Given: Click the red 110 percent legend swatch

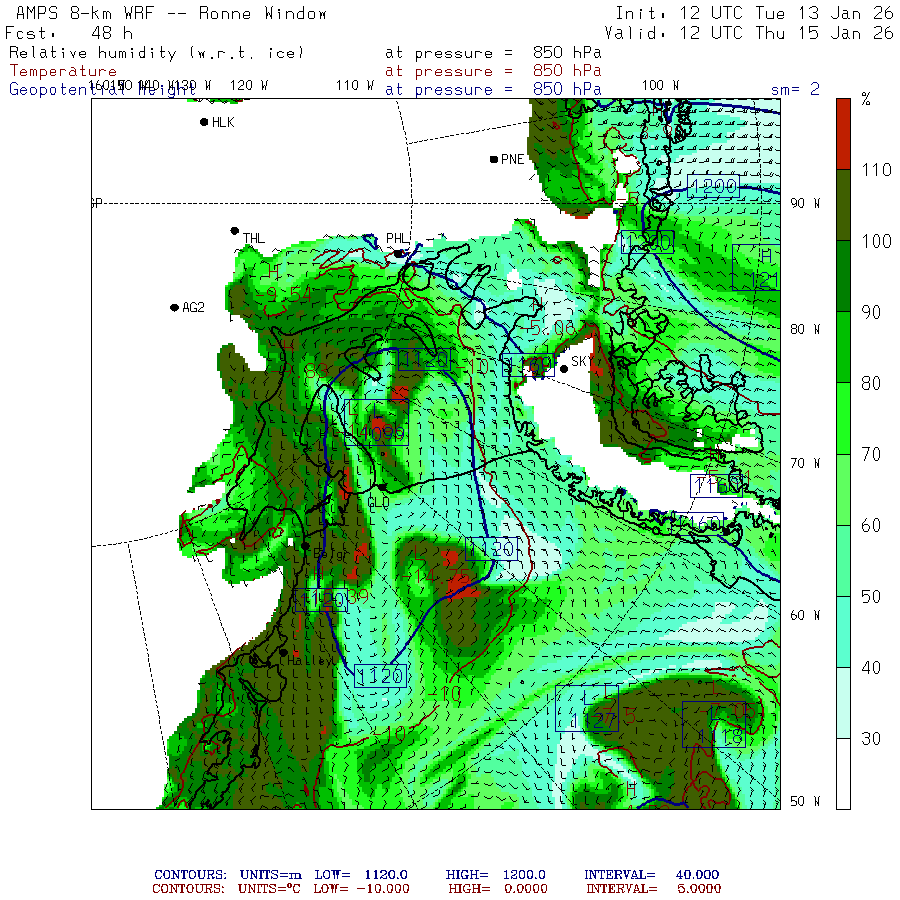Looking at the screenshot, I should coord(843,134).
